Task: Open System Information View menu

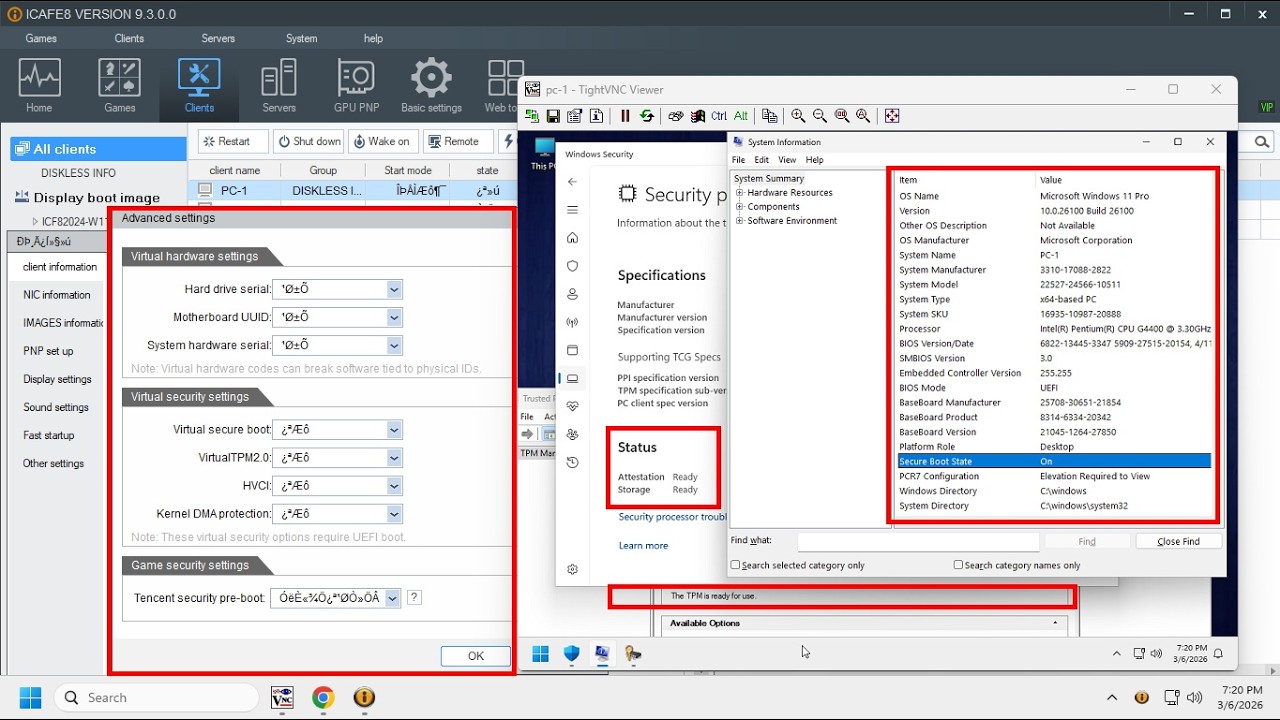Action: [x=787, y=160]
